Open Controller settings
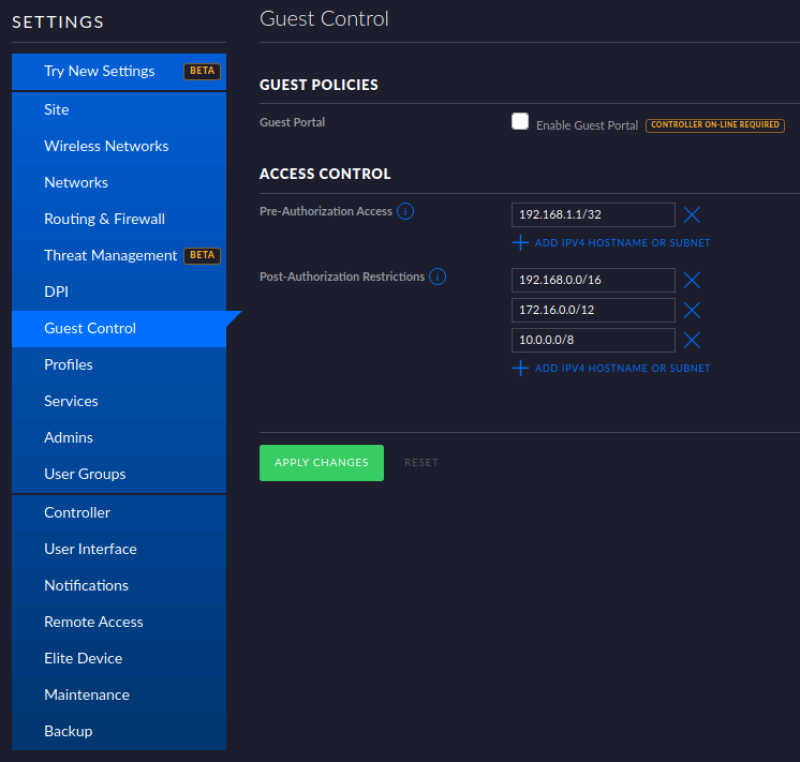800x762 pixels. click(x=119, y=513)
